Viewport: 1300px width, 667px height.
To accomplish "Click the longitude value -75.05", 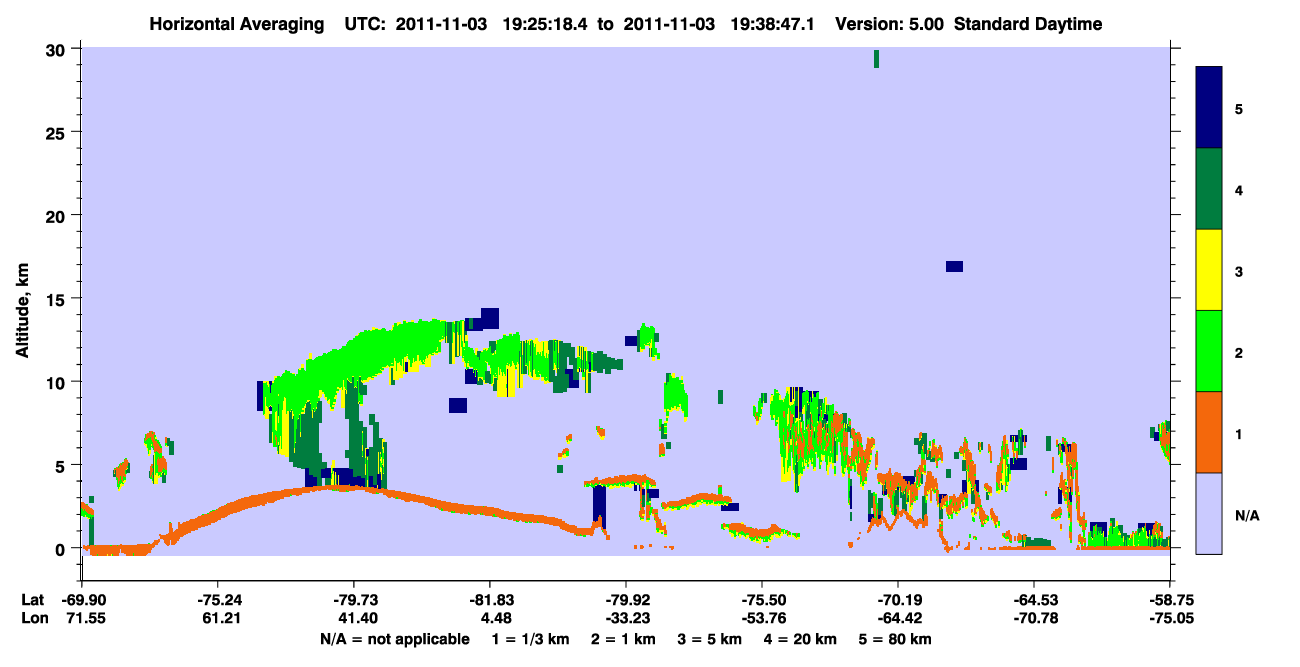I will coord(1169,618).
